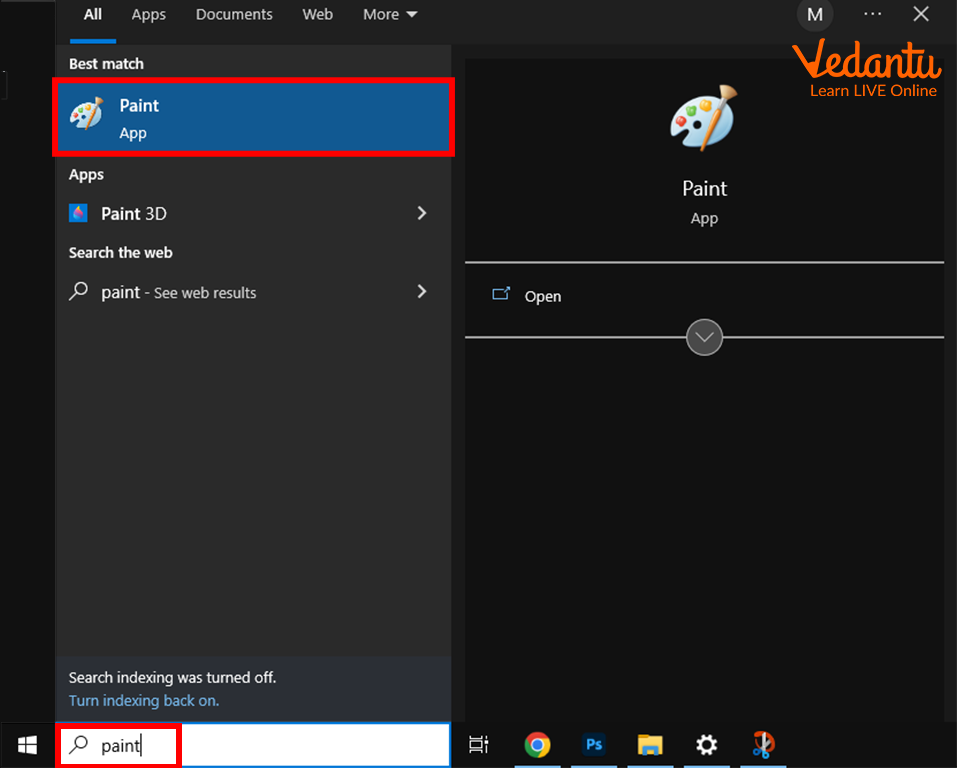
Task: Open the Snipping tool taskbar icon
Action: [763, 745]
